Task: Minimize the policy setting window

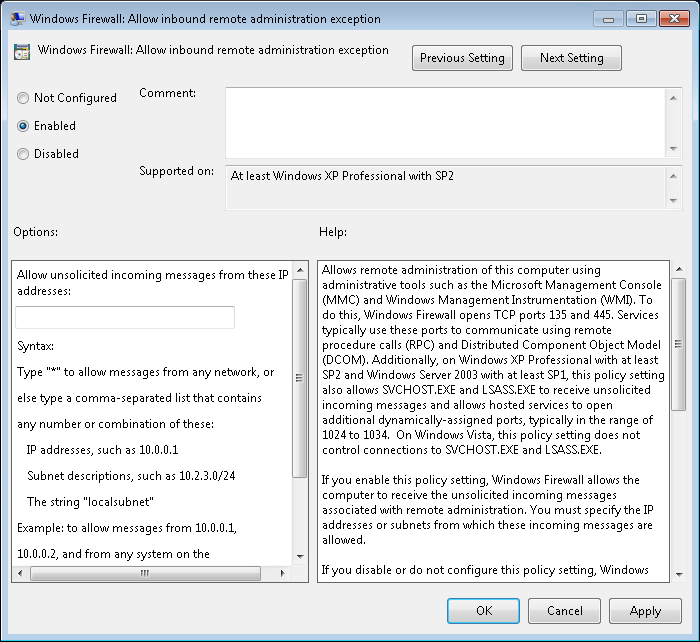Action: [608, 19]
